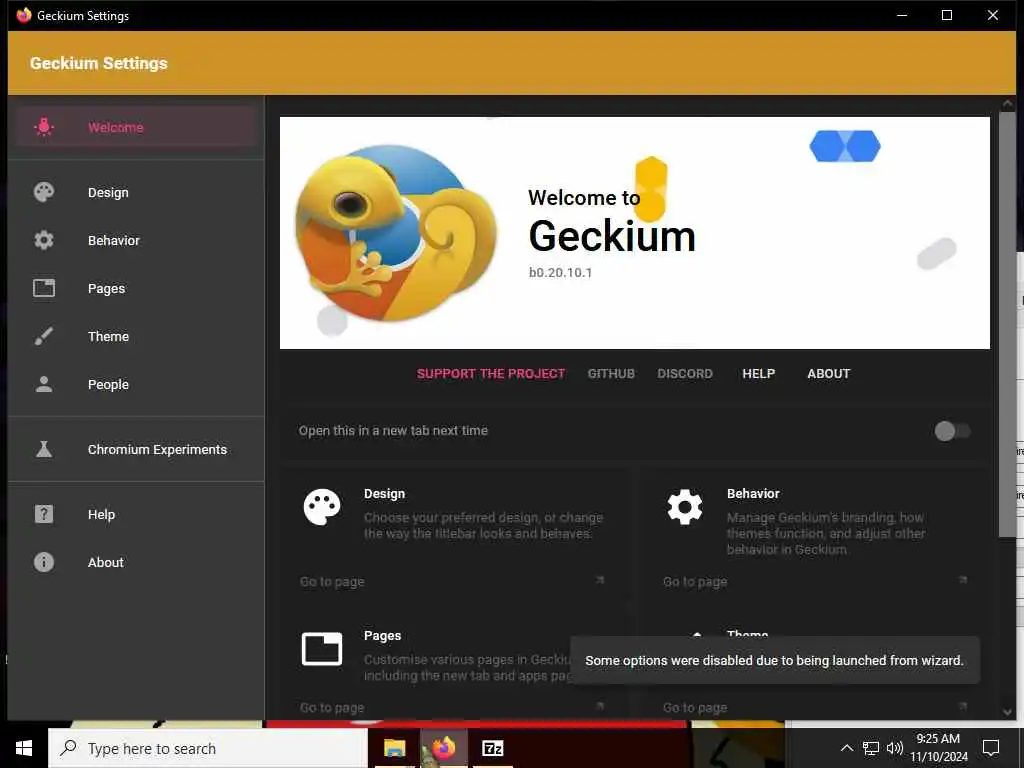
Task: Click the HELP link below the banner
Action: 758,374
